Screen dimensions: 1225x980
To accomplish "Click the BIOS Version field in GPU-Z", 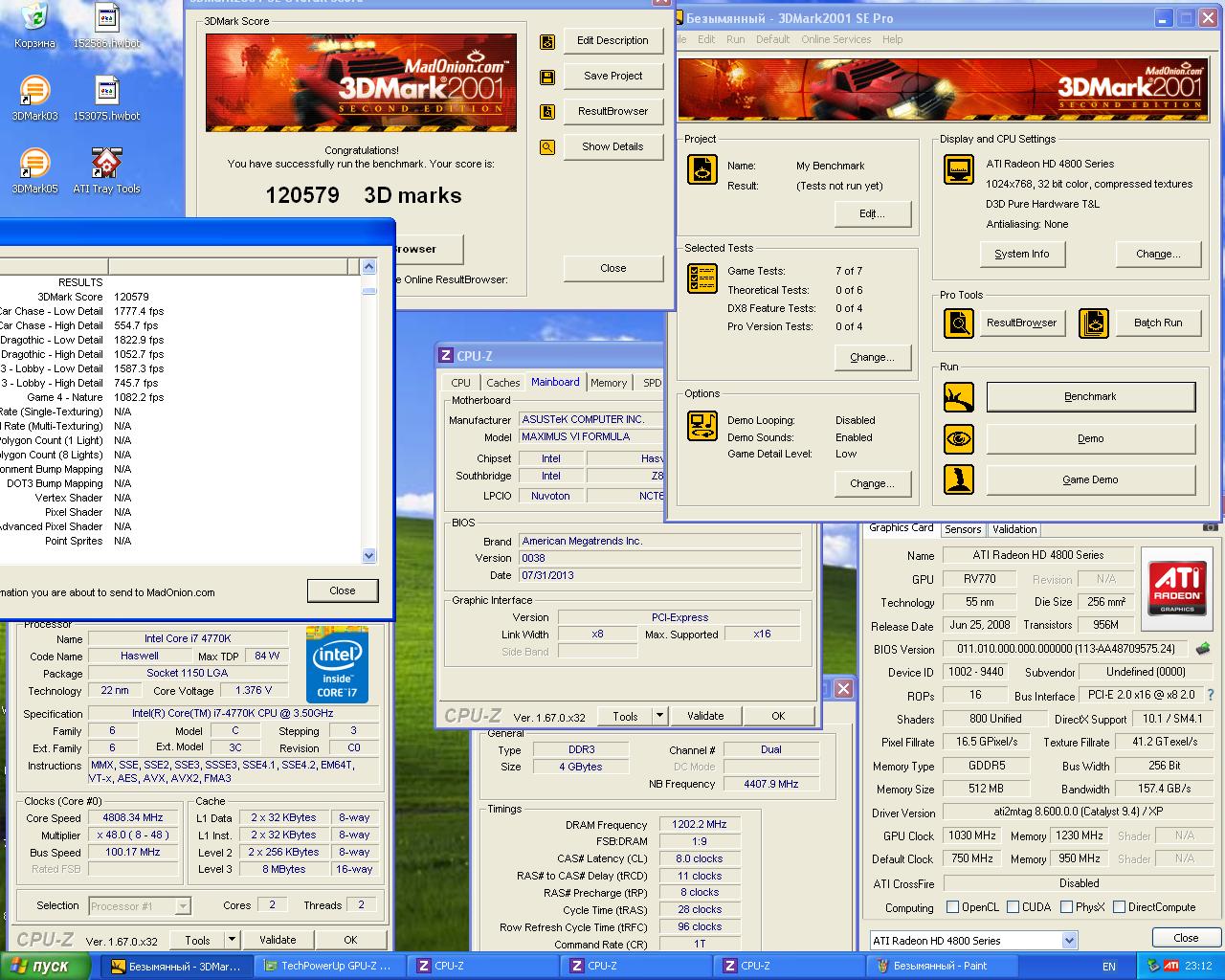I will [1065, 649].
